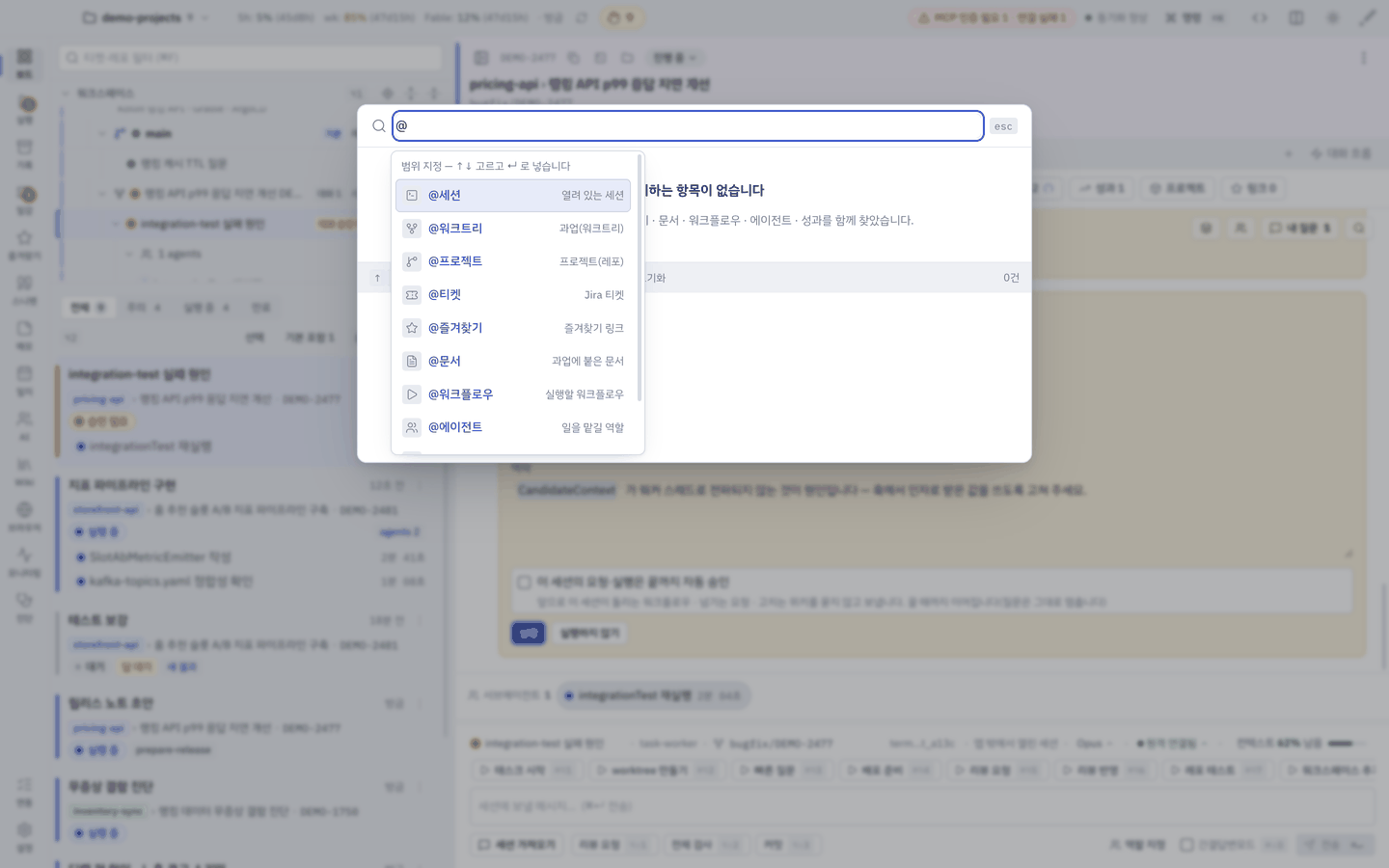Focus the search field containing @
This screenshot has width=1389, height=868.
tap(688, 126)
